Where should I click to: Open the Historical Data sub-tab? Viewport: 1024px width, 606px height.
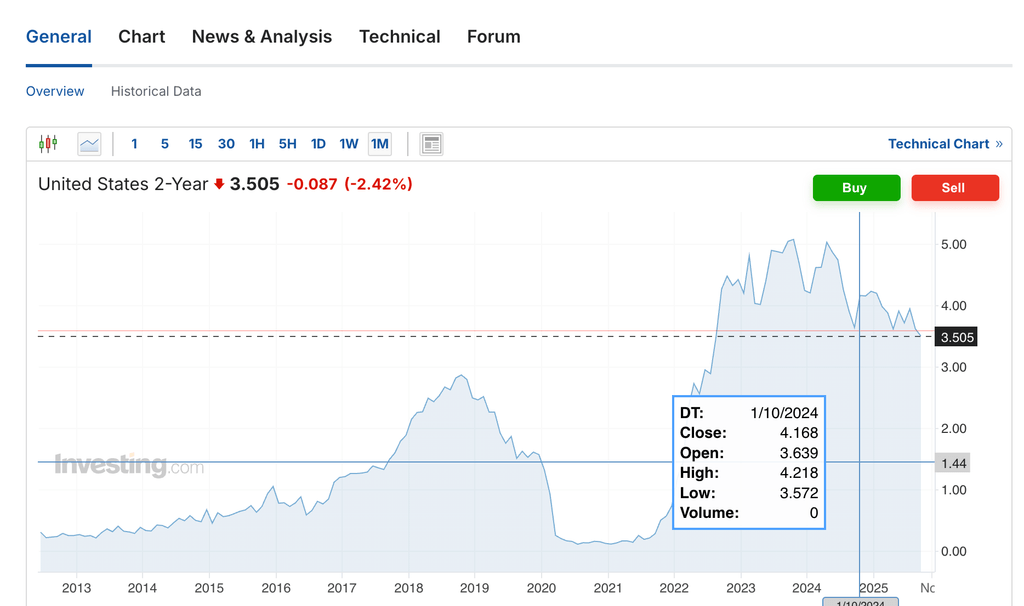point(156,91)
